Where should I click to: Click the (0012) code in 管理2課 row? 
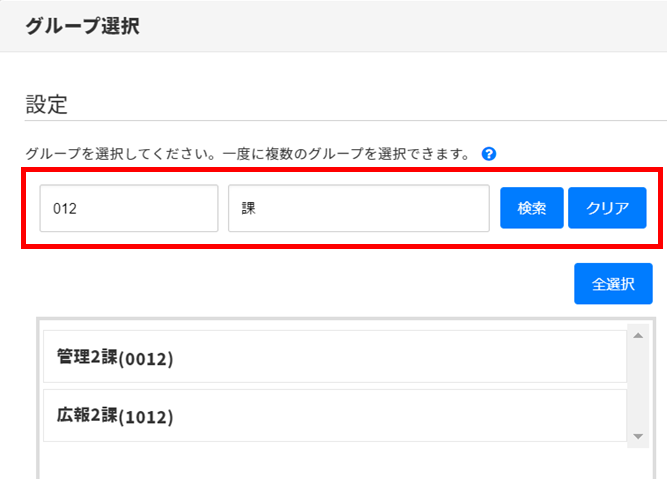[x=146, y=358]
